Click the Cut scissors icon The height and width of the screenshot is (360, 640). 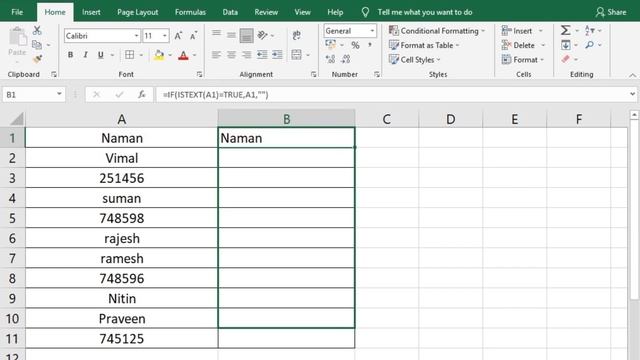click(37, 30)
